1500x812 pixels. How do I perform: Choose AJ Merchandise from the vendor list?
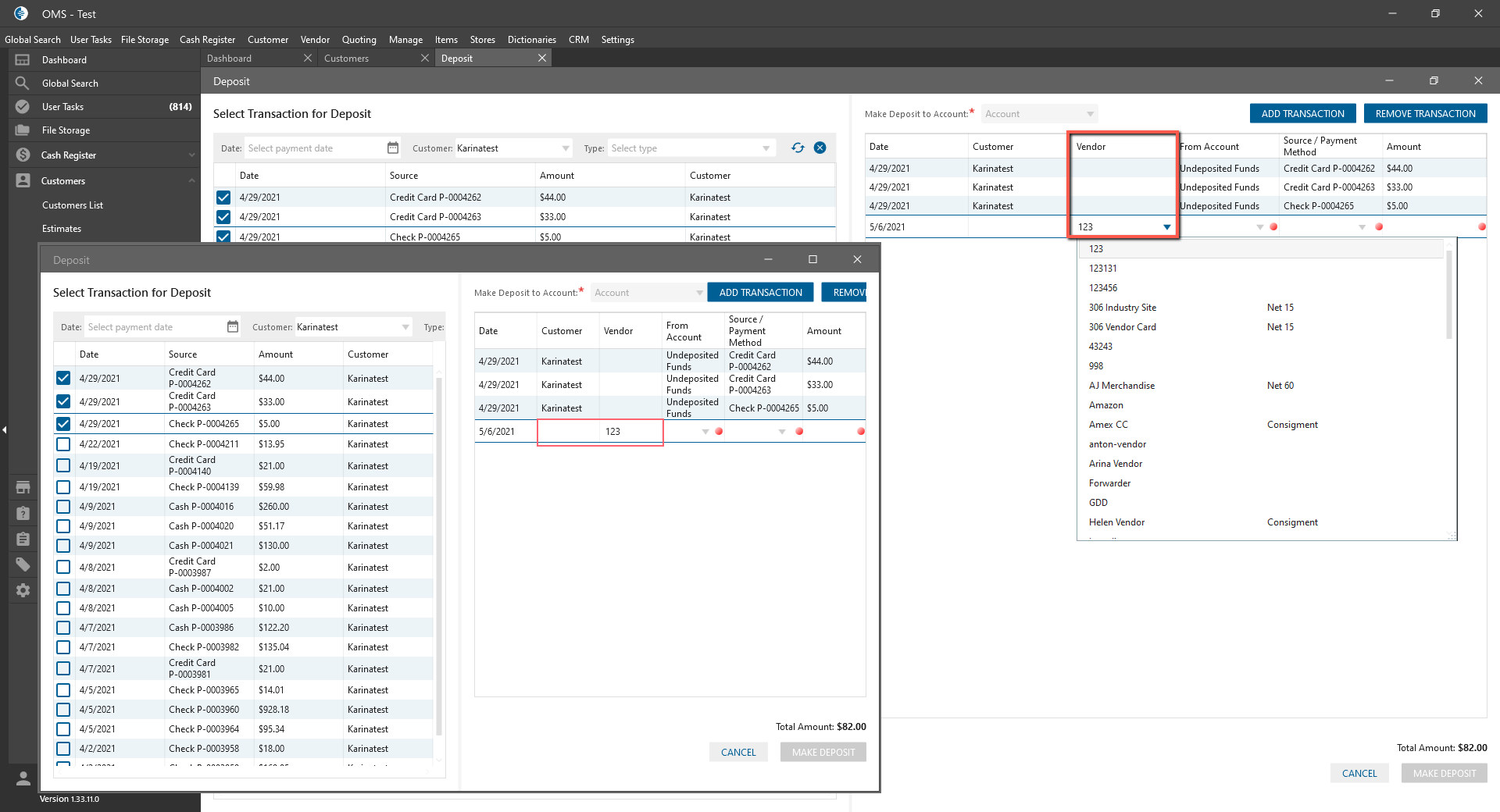coord(1121,386)
